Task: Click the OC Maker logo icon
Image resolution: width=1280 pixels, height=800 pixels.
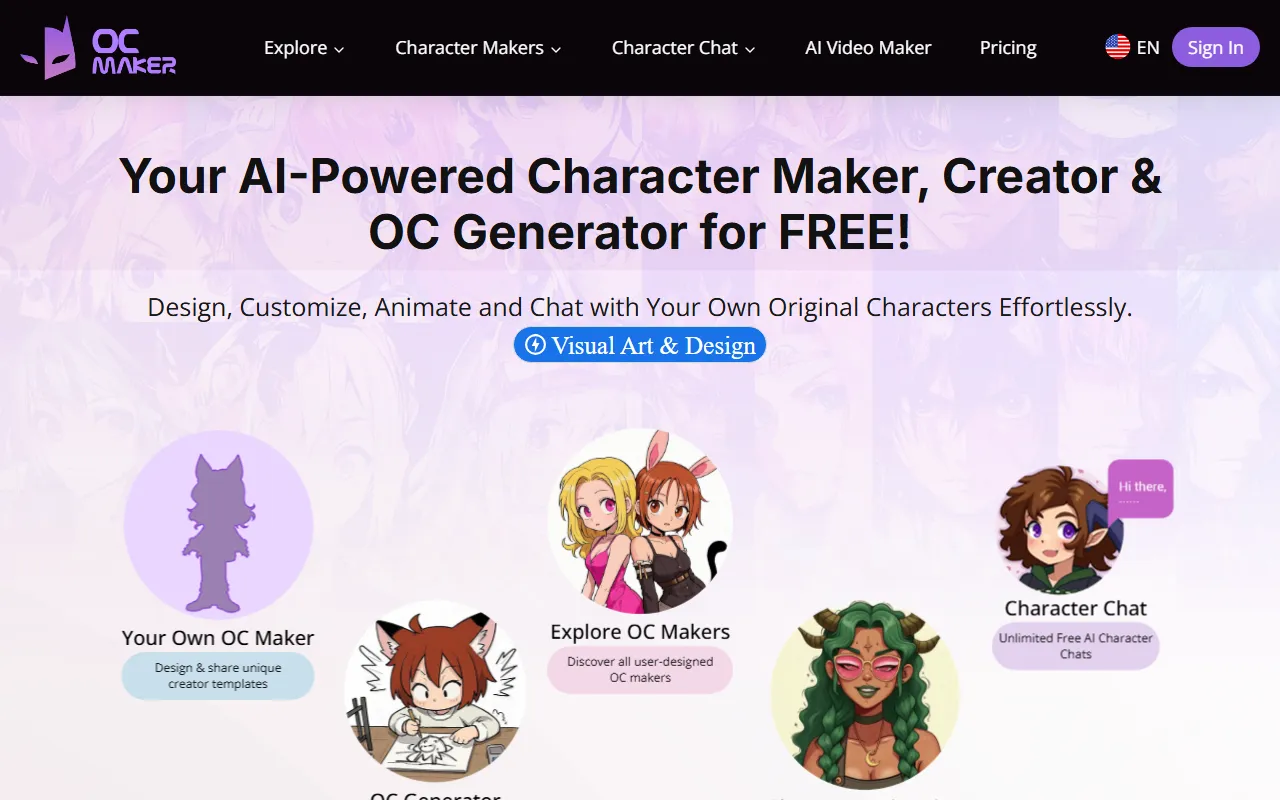Action: (48, 48)
